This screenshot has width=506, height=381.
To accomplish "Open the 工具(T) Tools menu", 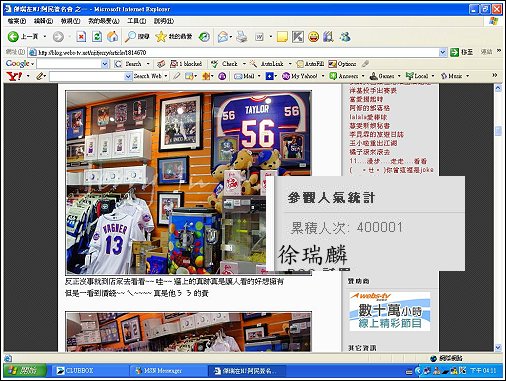I will pos(137,21).
